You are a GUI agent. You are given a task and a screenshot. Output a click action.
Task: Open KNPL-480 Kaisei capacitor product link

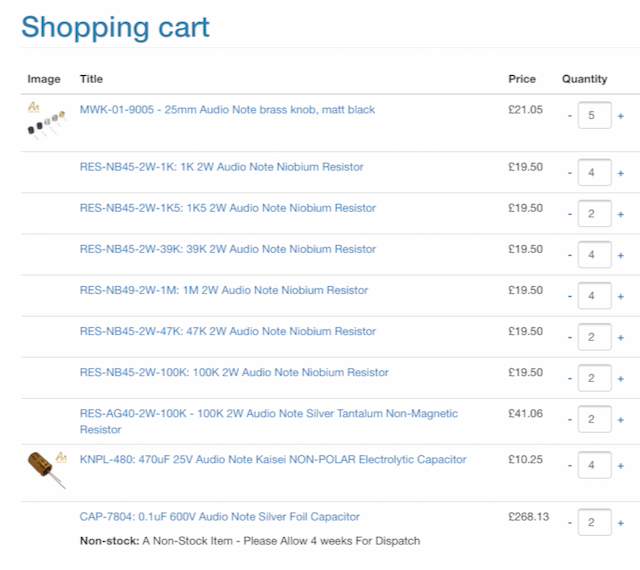pos(273,459)
